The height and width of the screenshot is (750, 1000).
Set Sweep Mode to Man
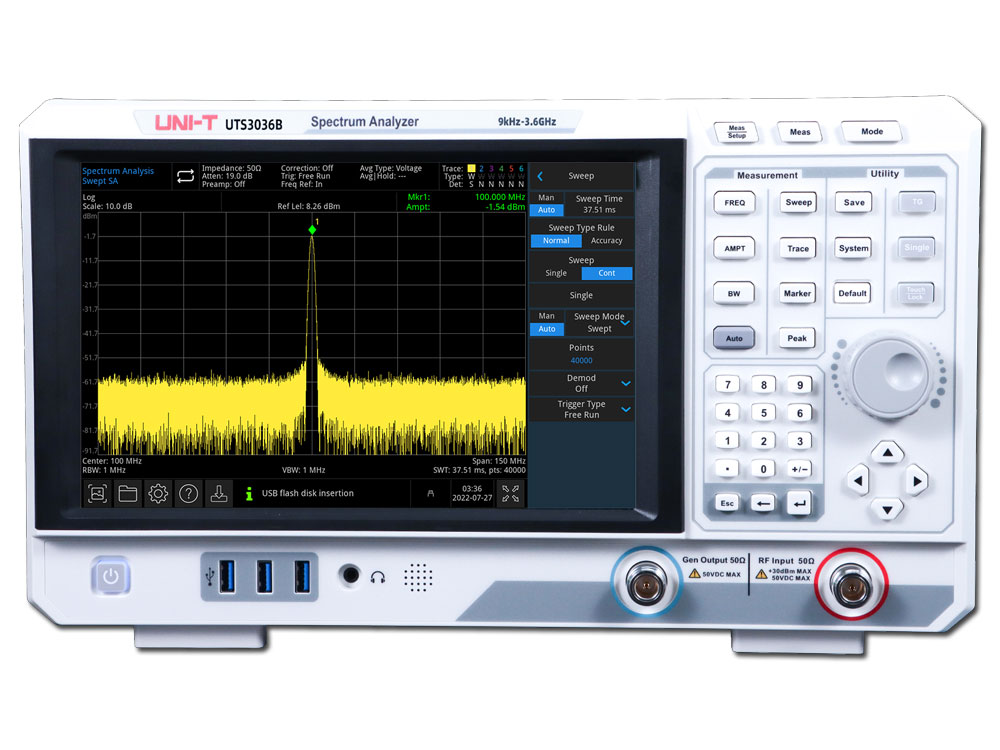click(547, 316)
